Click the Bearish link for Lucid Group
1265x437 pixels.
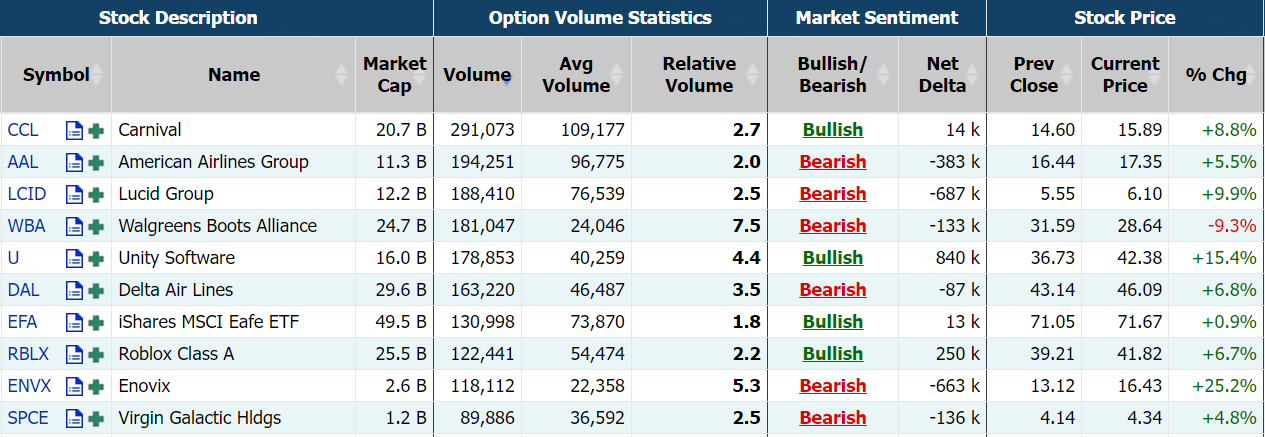[833, 194]
